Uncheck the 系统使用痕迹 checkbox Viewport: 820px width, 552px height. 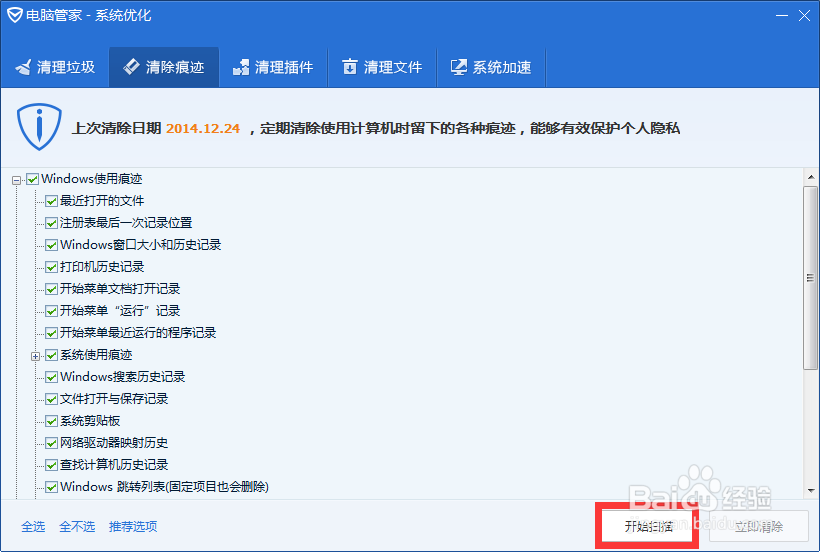[51, 355]
